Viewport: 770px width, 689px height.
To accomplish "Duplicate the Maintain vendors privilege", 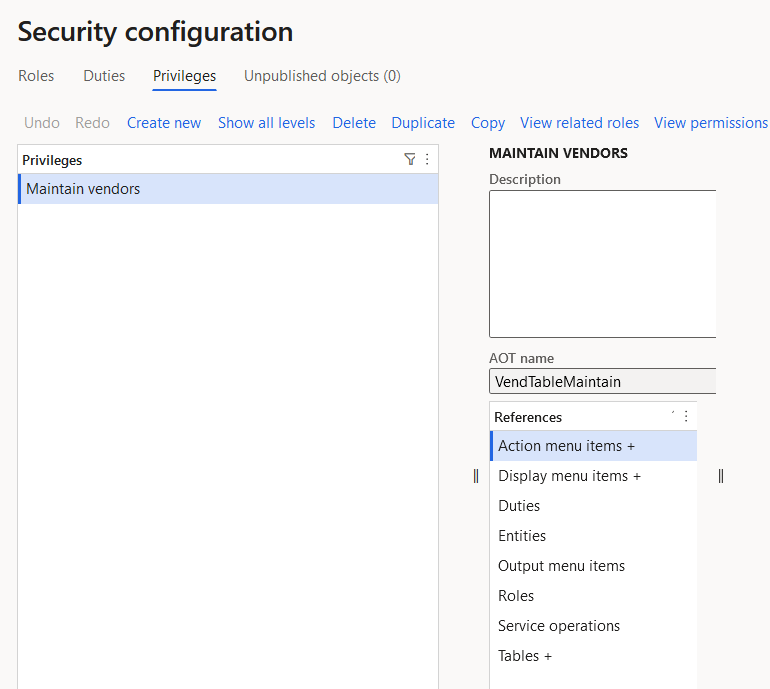I will click(x=423, y=123).
